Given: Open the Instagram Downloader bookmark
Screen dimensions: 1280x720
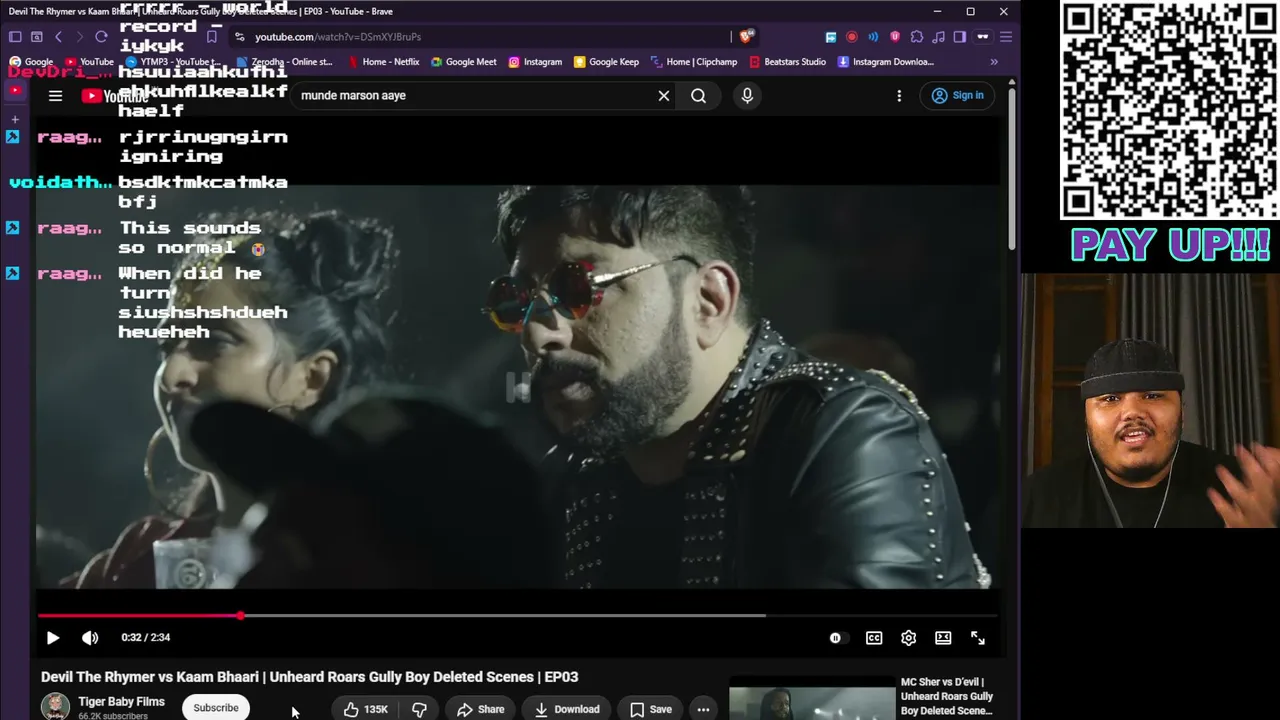Looking at the screenshot, I should coord(886,62).
